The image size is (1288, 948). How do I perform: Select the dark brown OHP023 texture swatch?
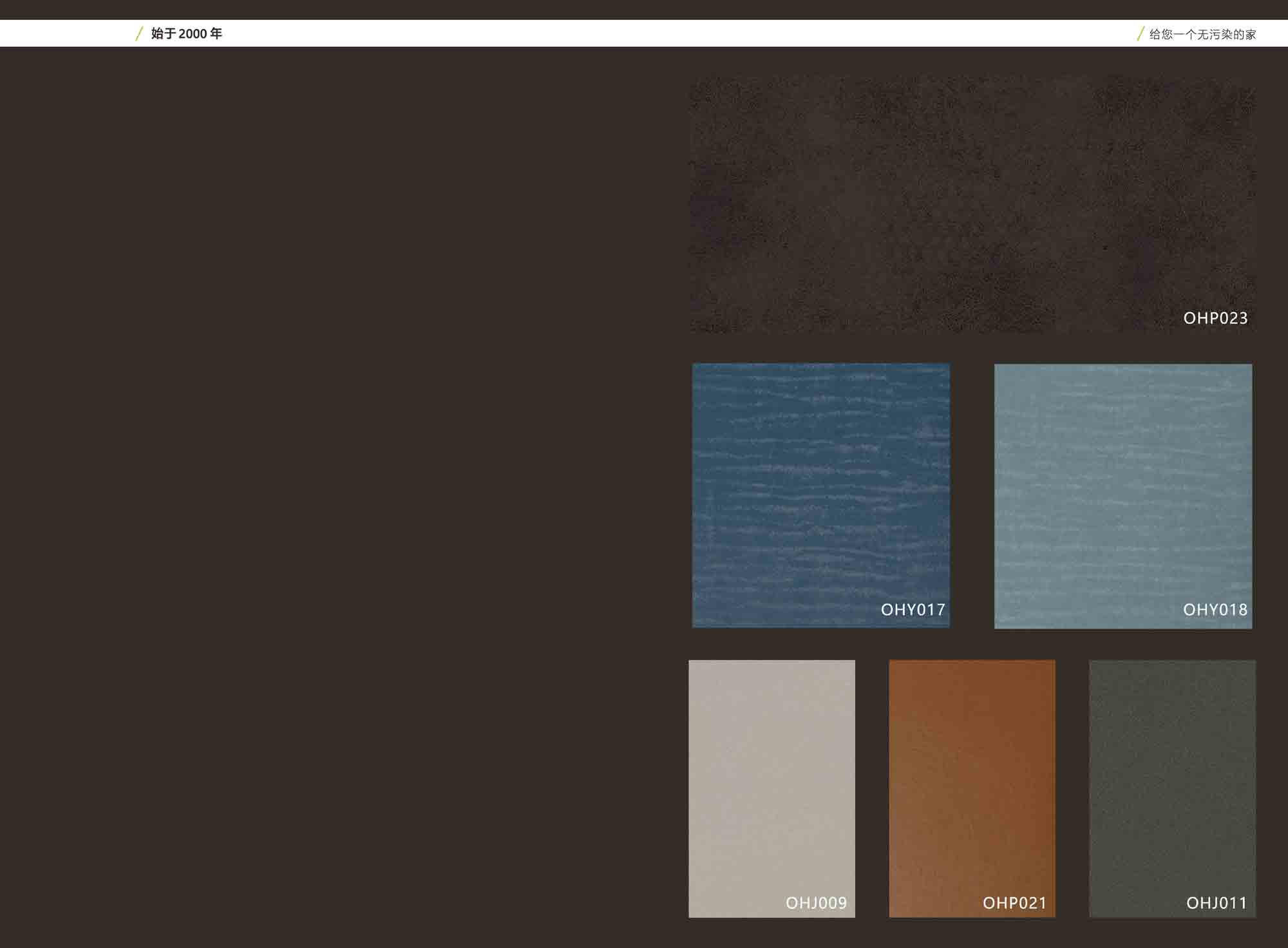click(972, 204)
